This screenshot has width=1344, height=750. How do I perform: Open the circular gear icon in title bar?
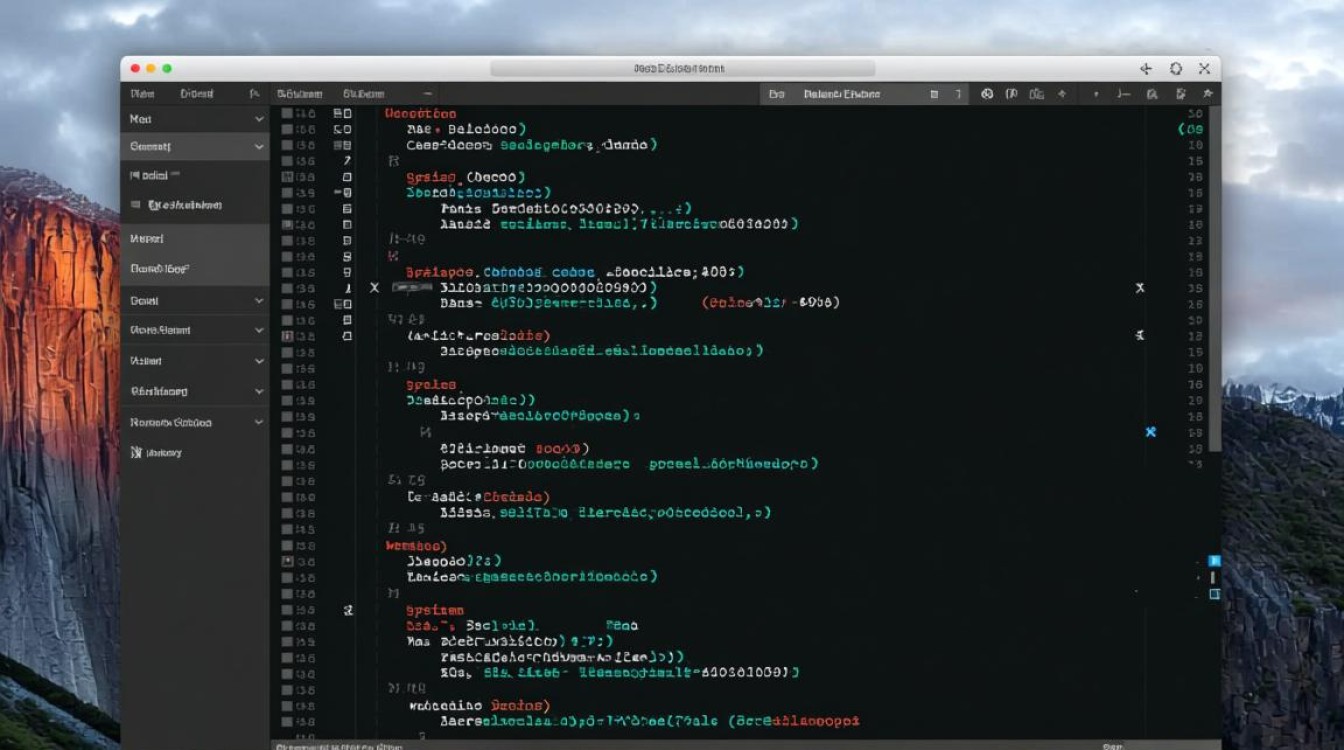pyautogui.click(x=1176, y=69)
